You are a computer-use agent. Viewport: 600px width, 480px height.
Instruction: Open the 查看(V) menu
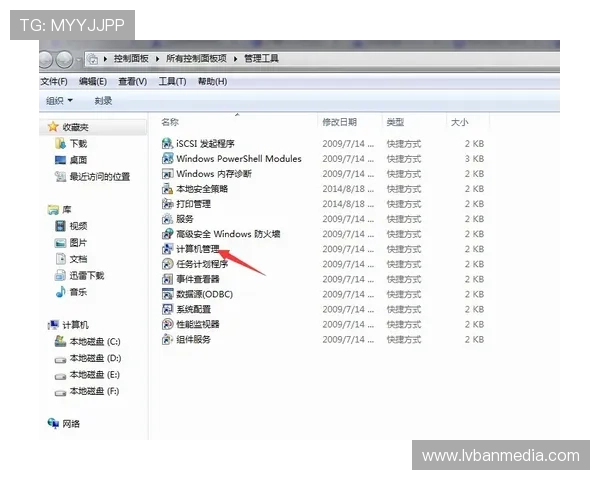click(x=133, y=82)
